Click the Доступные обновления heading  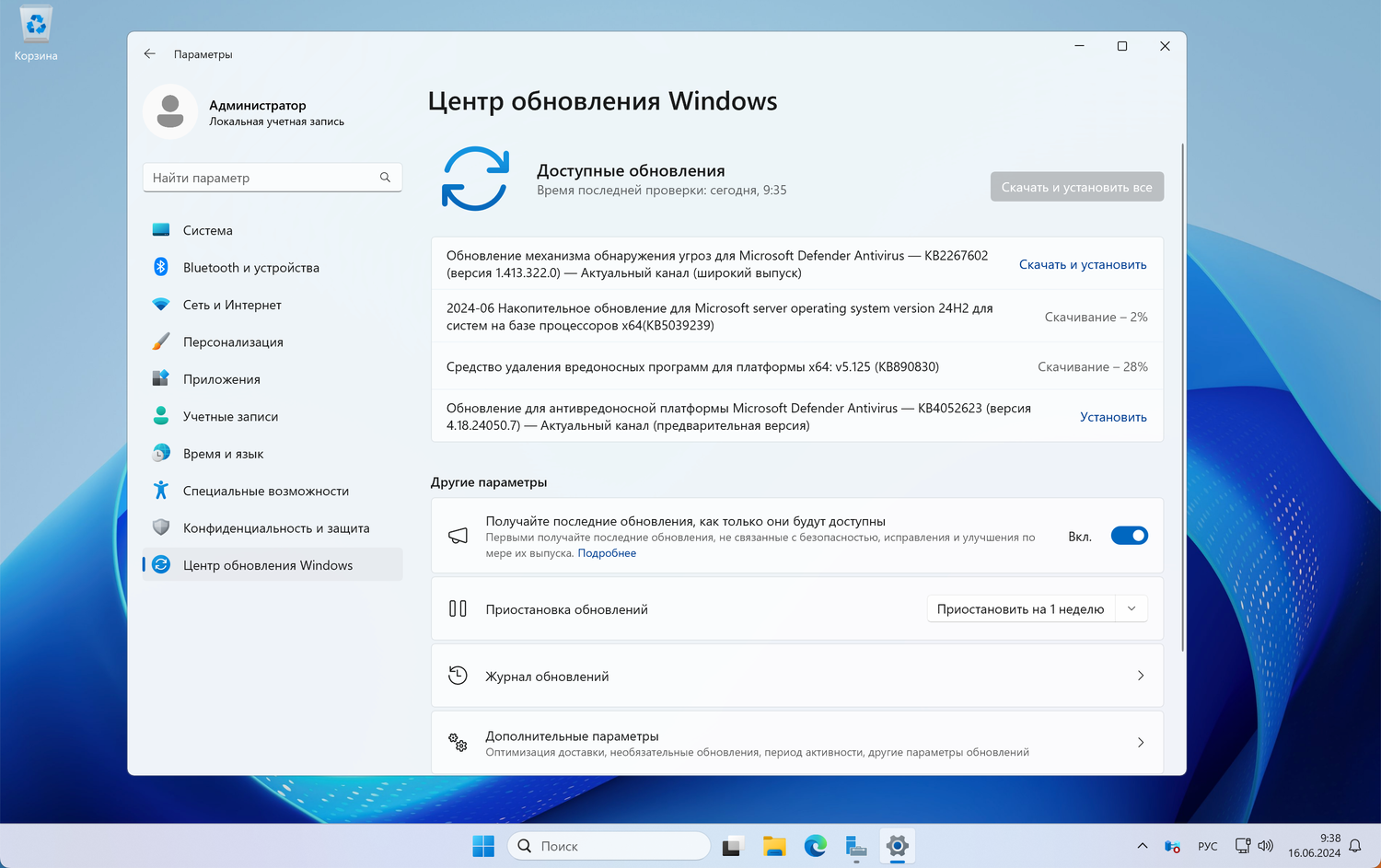pyautogui.click(x=631, y=170)
